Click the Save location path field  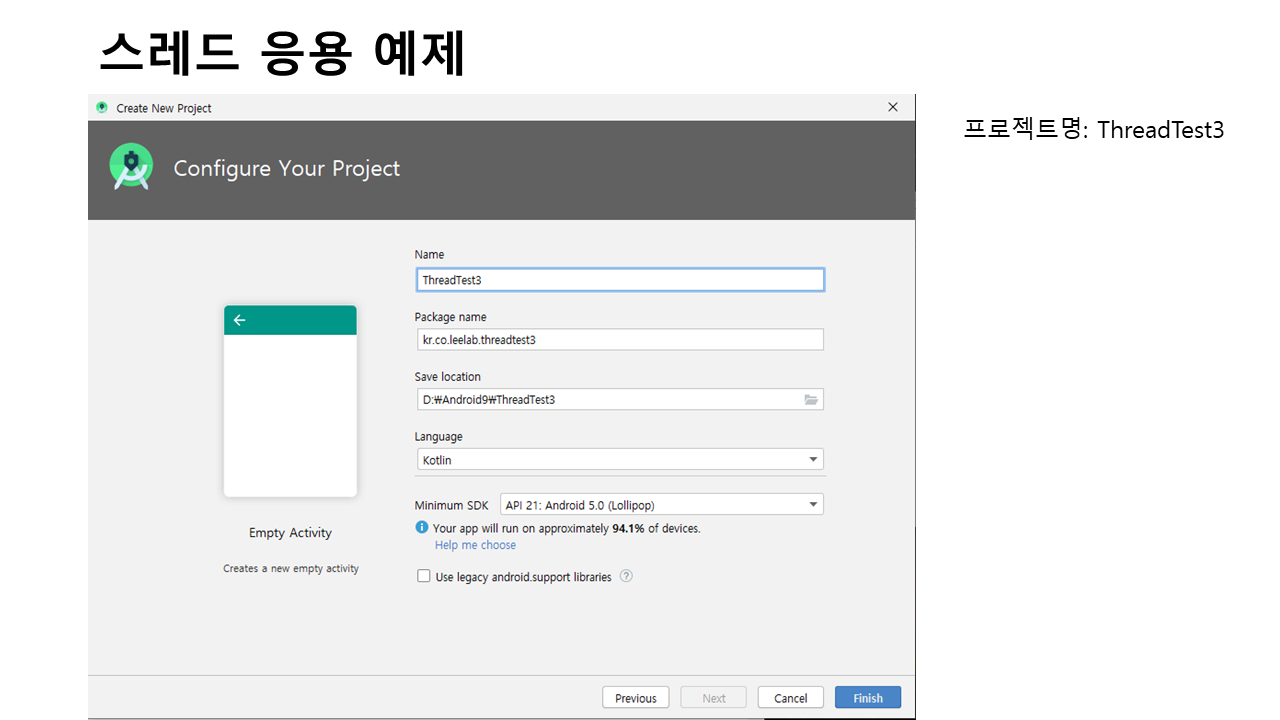coord(606,400)
